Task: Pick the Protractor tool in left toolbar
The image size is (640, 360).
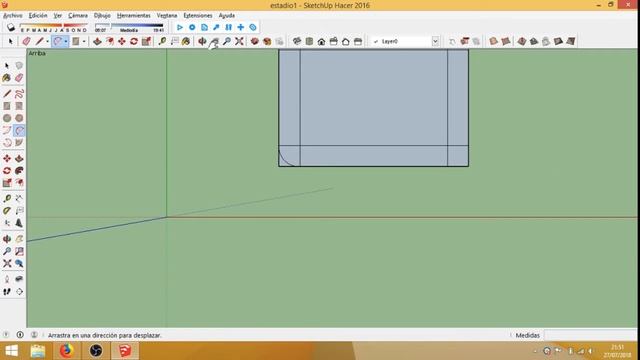Action: click(7, 211)
